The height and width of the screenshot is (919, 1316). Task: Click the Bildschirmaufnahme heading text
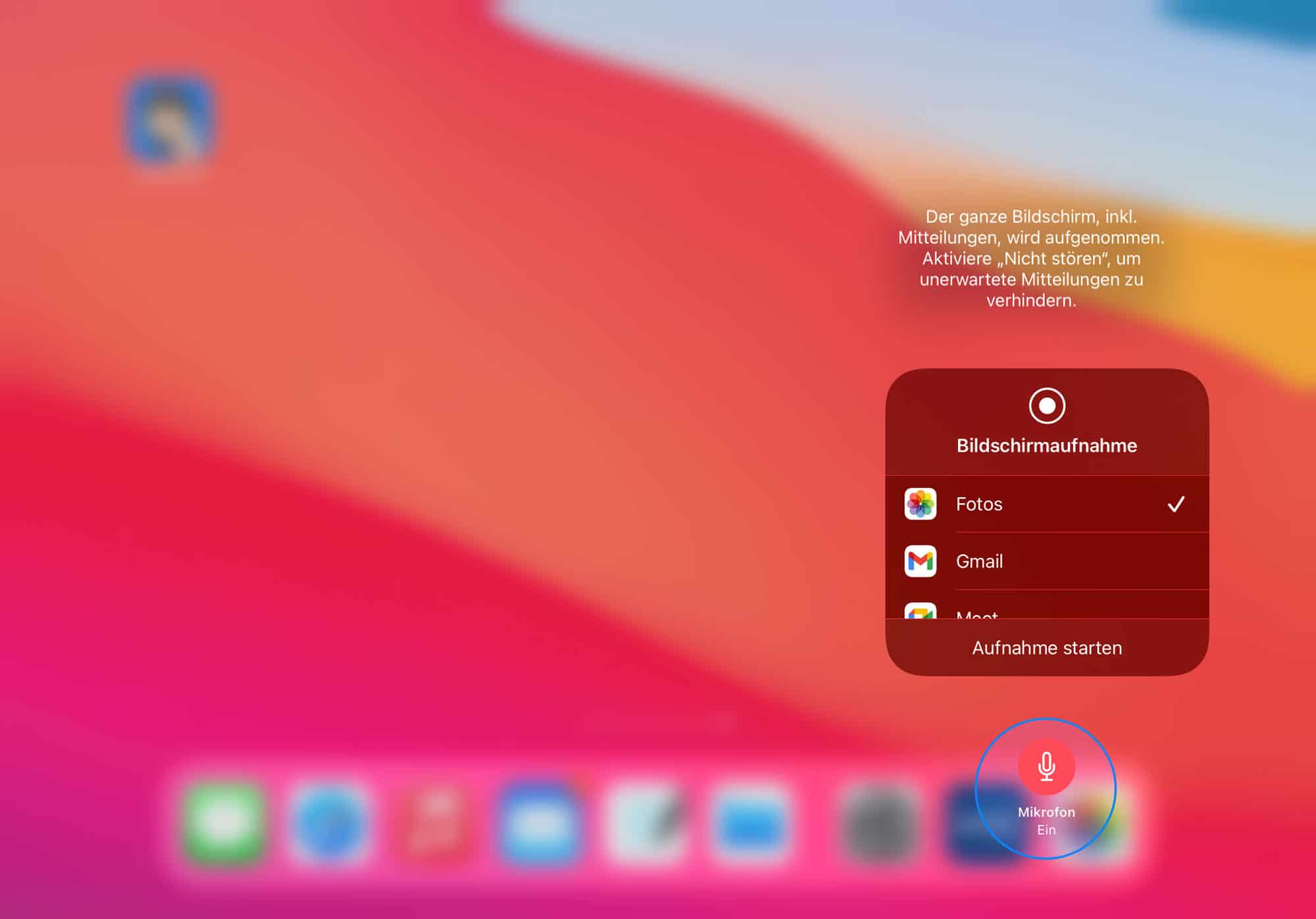[x=1047, y=445]
